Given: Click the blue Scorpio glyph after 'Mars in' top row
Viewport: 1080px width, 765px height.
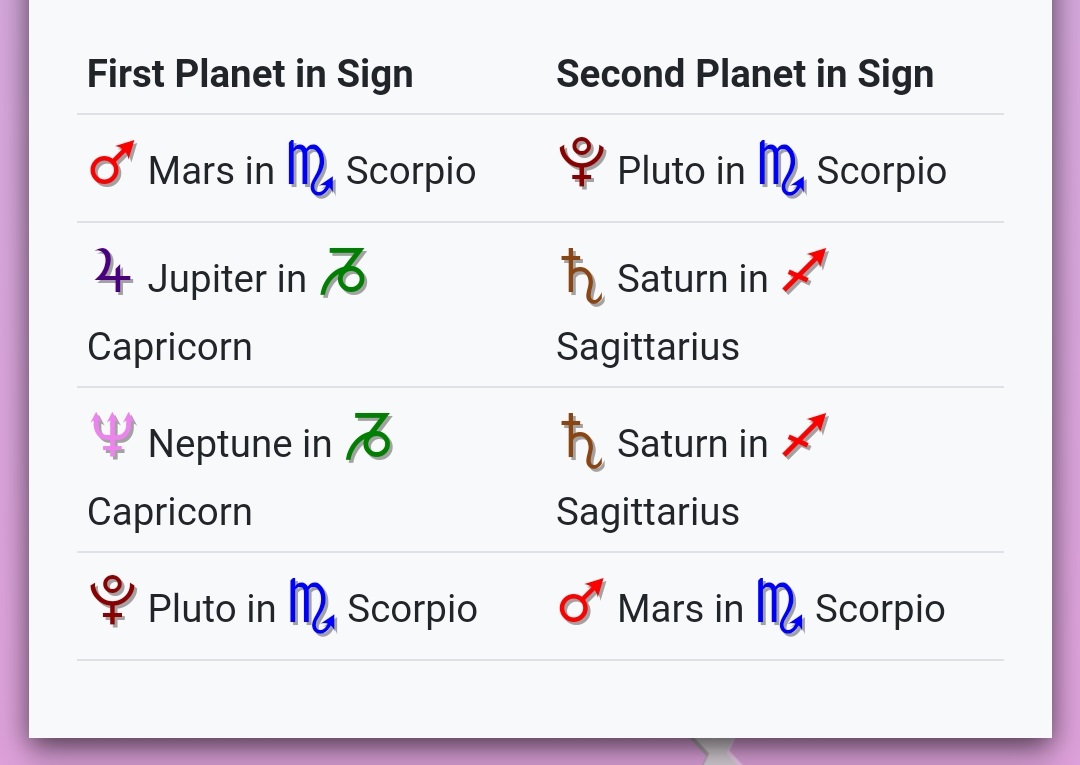Looking at the screenshot, I should (x=311, y=169).
